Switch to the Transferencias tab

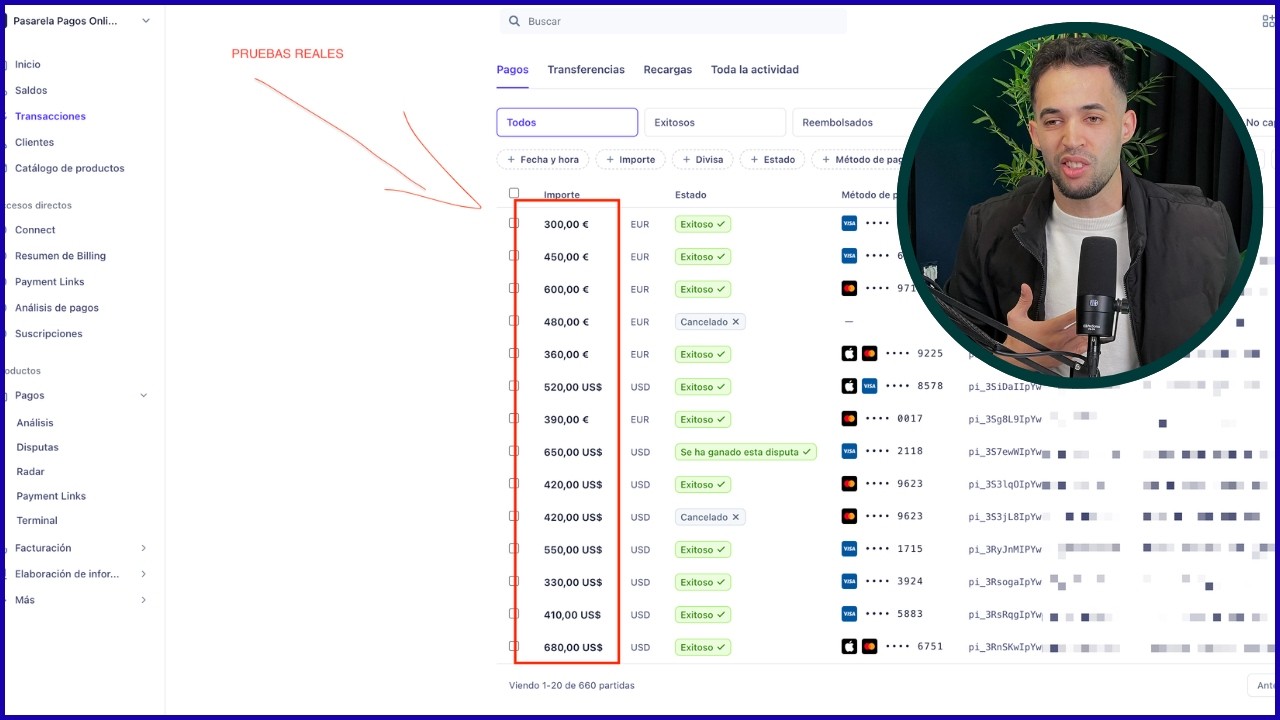click(x=586, y=70)
